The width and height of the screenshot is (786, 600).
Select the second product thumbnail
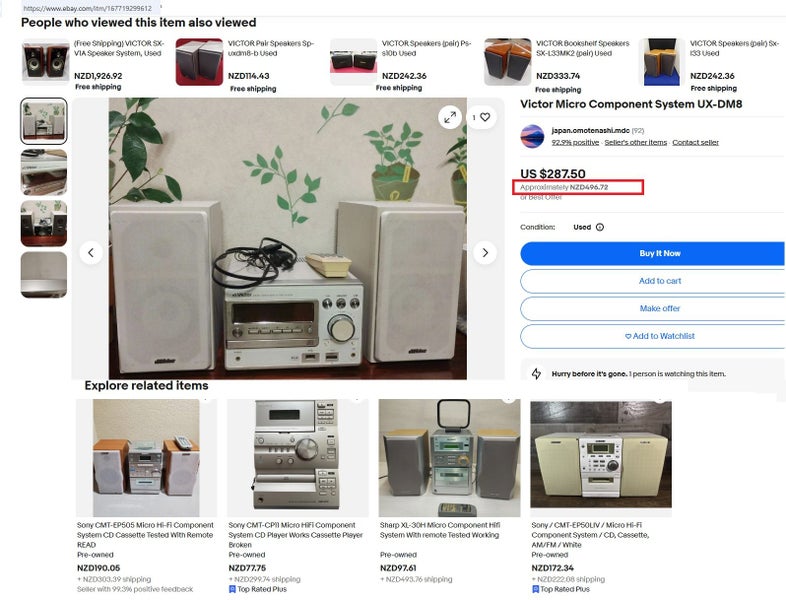44,172
